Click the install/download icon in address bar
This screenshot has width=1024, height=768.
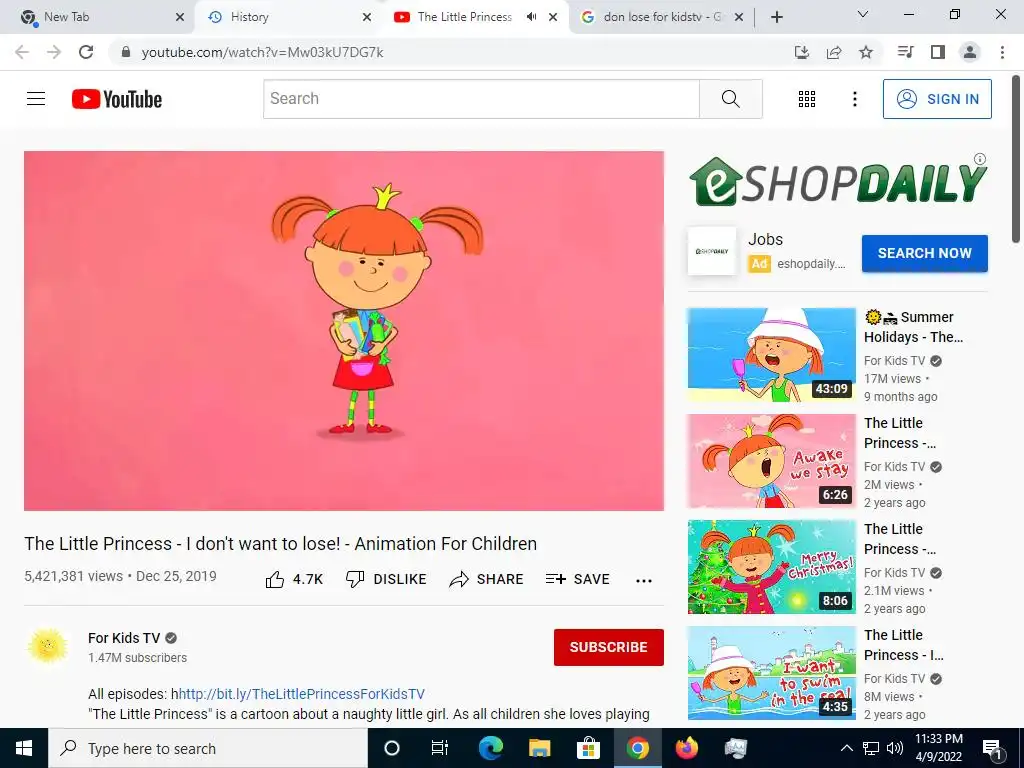click(x=802, y=52)
